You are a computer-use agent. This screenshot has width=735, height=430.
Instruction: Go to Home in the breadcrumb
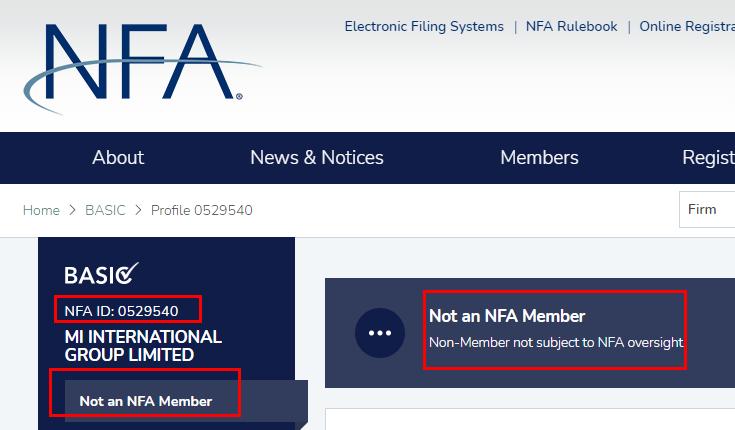(41, 210)
